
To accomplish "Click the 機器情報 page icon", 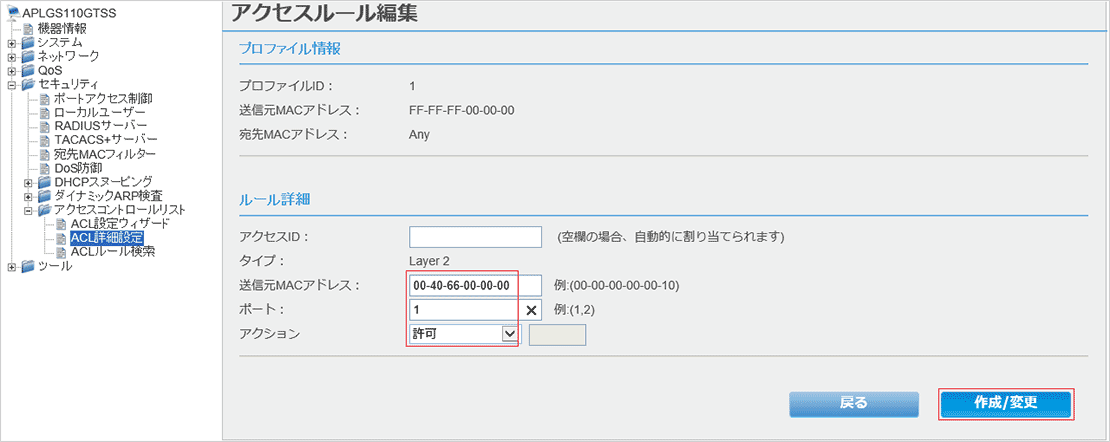I will pyautogui.click(x=28, y=29).
